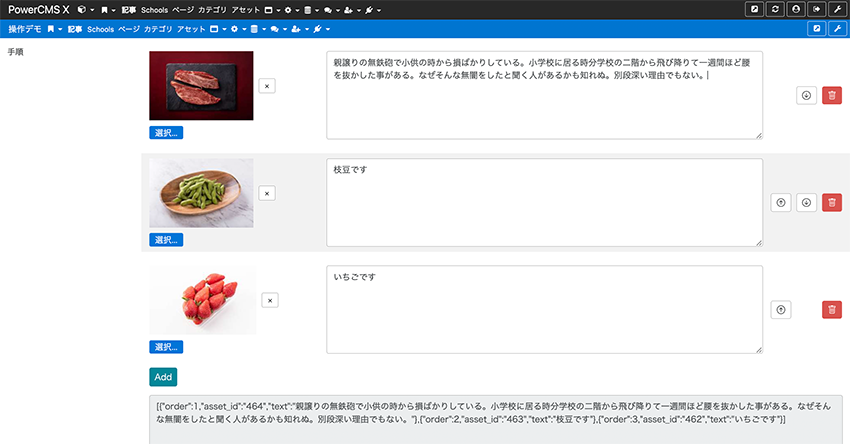850x444 pixels.
Task: Open カテゴリ in the black top bar
Action: (212, 10)
